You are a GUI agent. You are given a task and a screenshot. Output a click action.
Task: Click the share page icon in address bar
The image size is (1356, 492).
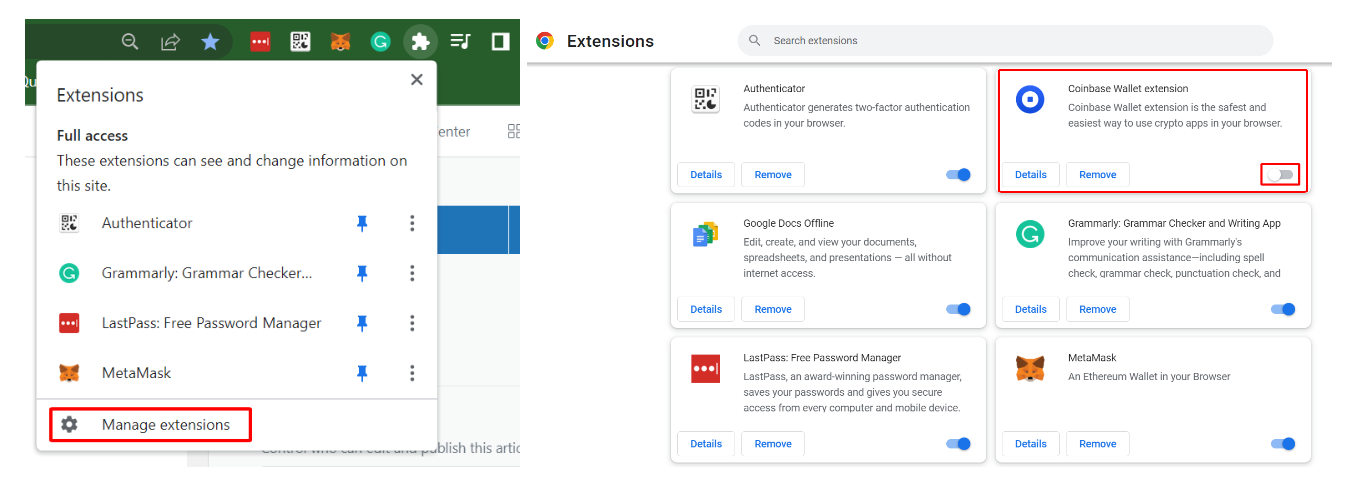pos(170,41)
